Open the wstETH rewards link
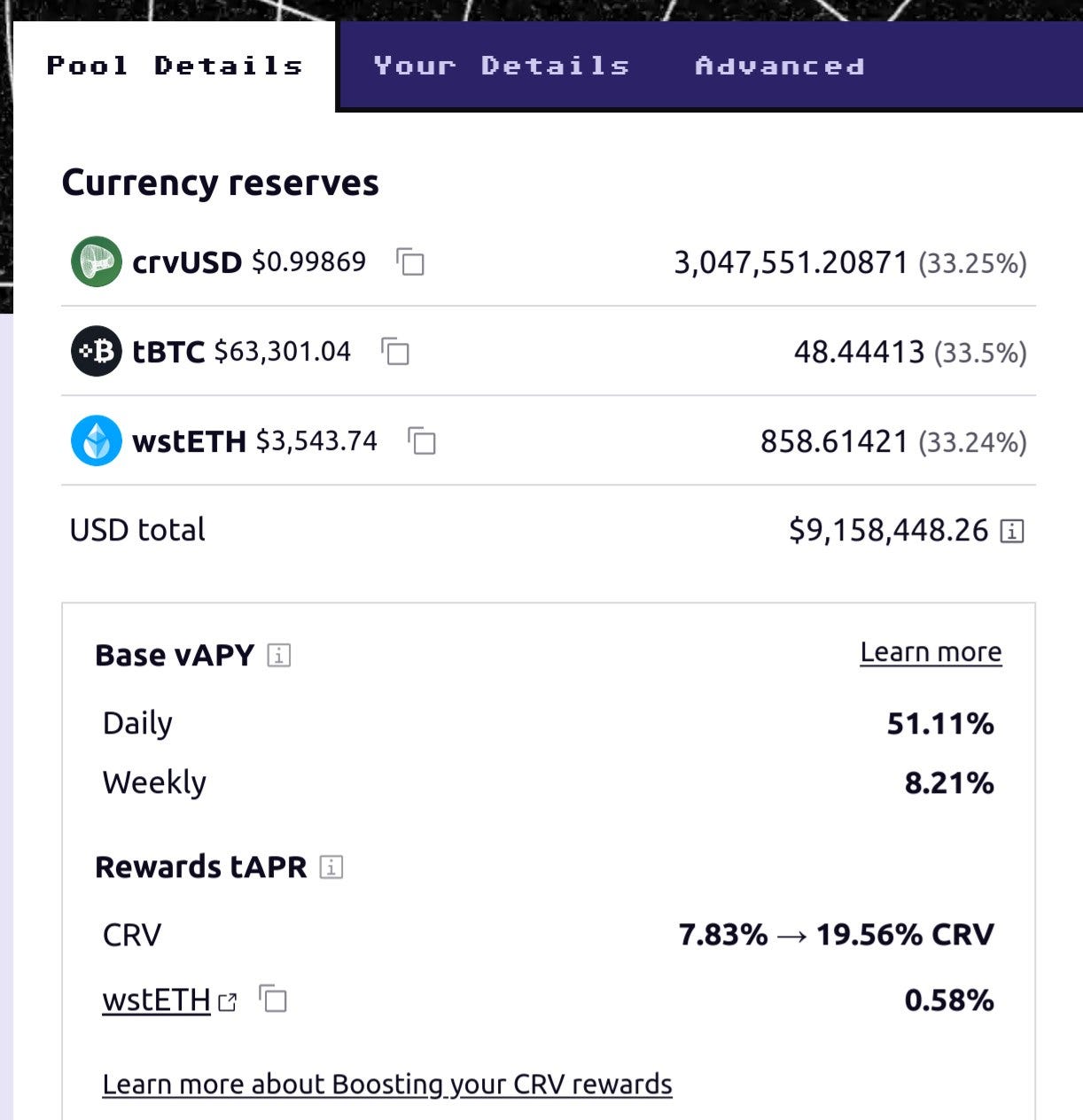1083x1120 pixels. [157, 999]
